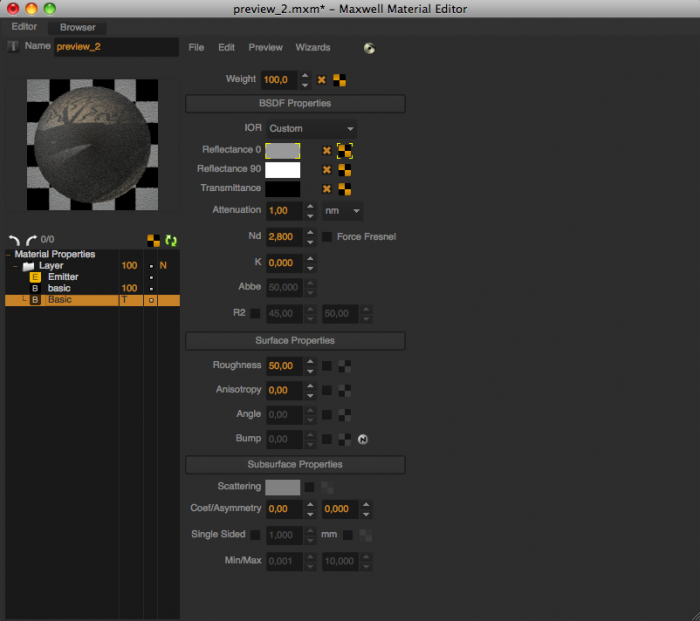Open the Attenuation nm unit dropdown
Viewport: 700px width, 621px height.
pos(342,211)
